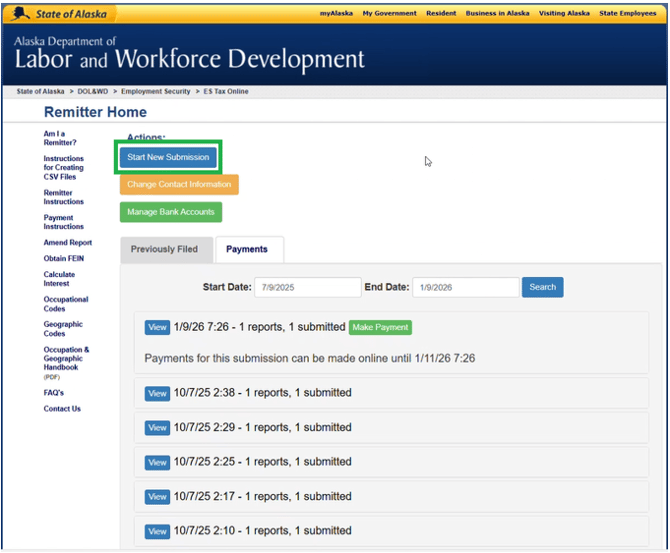Click the Obtain FEIN sidebar link
The height and width of the screenshot is (553, 670).
pyautogui.click(x=64, y=258)
